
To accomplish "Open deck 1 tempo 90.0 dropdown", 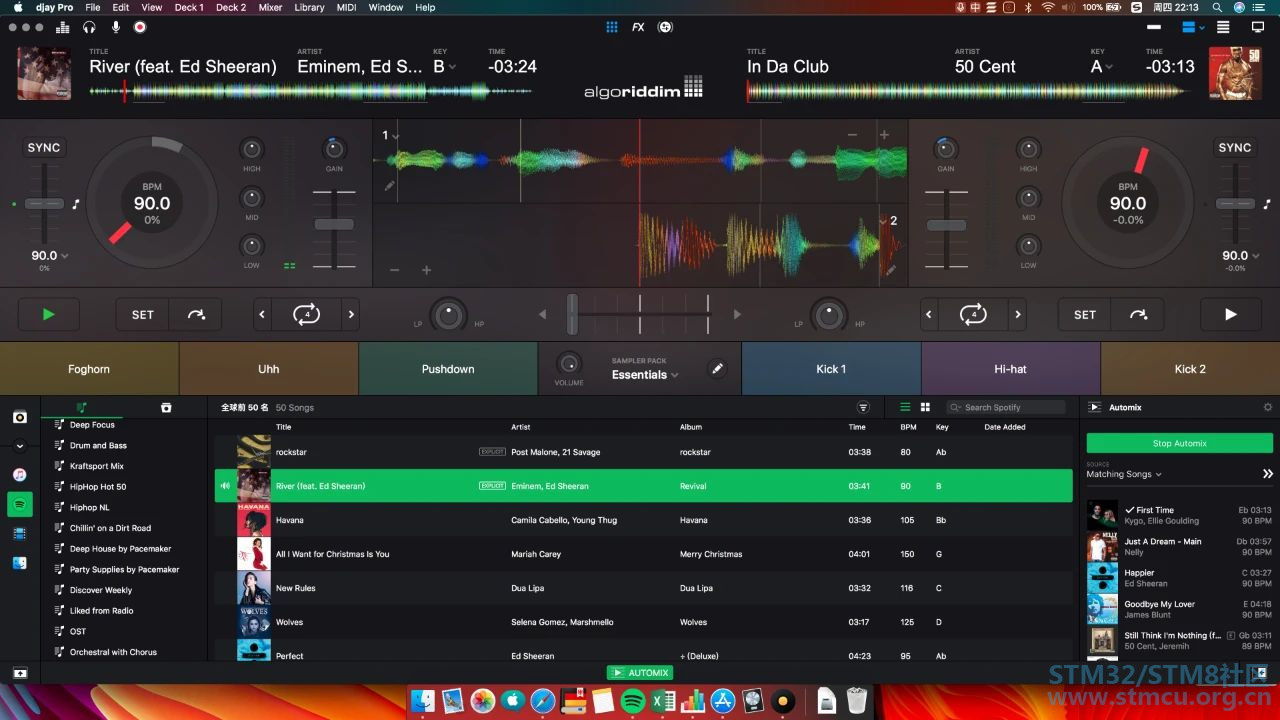I will point(49,255).
